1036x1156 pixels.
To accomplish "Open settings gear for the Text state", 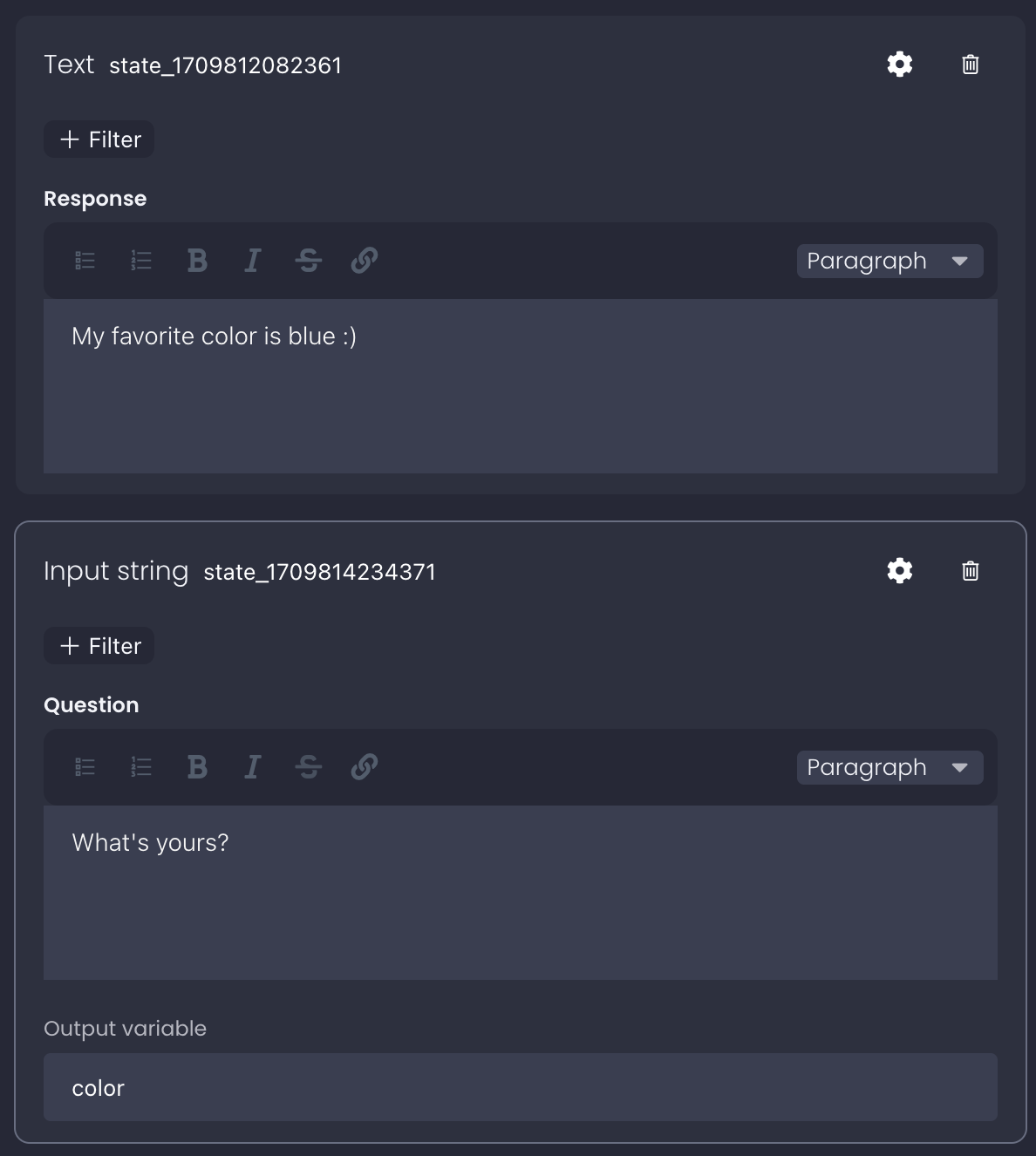I will click(899, 65).
